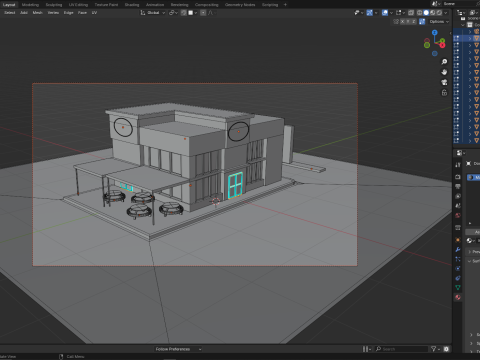Open the Particles properties tab
This screenshot has height=360, width=480.
(458, 259)
